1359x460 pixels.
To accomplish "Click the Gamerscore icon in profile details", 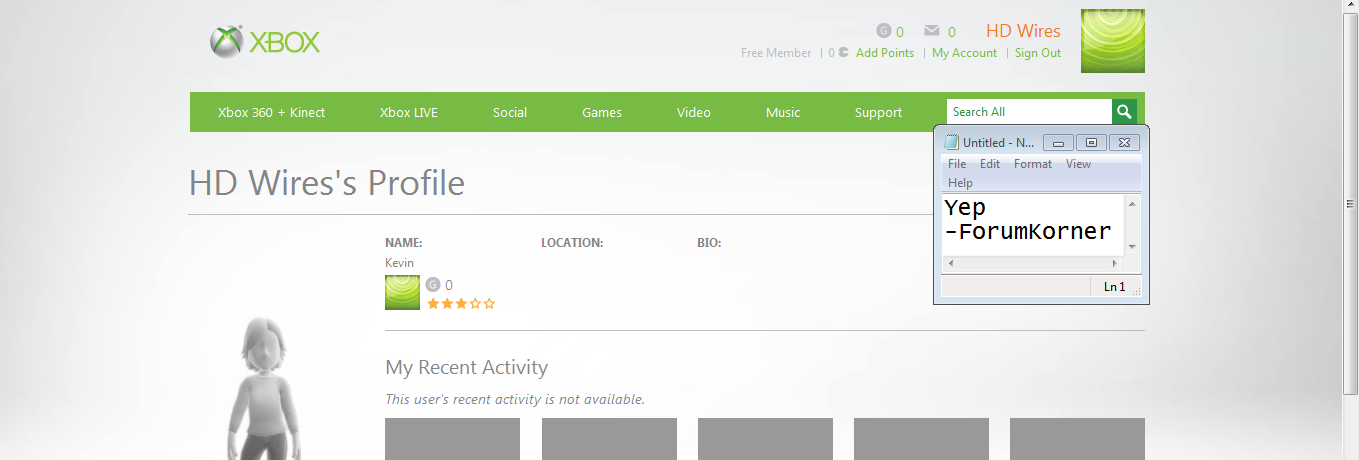I will 432,284.
